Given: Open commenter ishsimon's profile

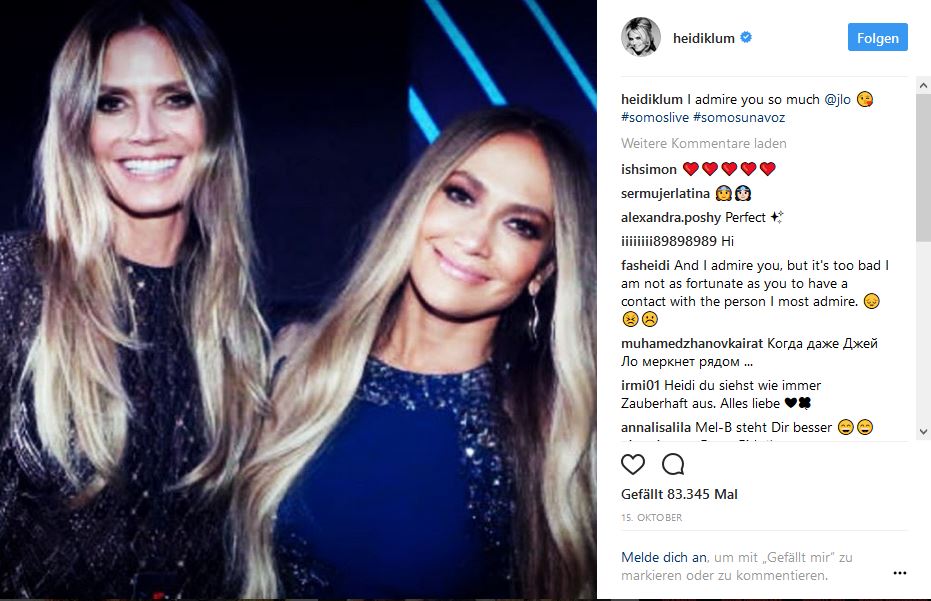Looking at the screenshot, I should point(648,169).
